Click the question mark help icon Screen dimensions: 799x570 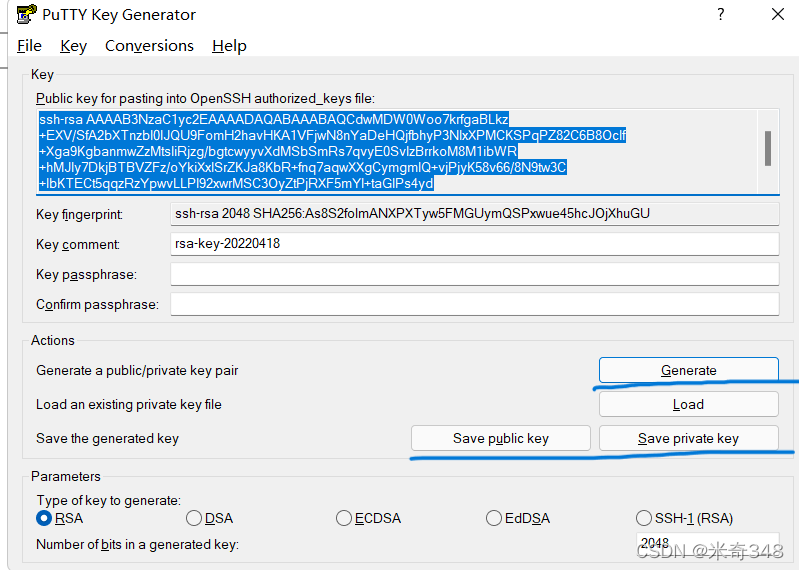coord(721,14)
